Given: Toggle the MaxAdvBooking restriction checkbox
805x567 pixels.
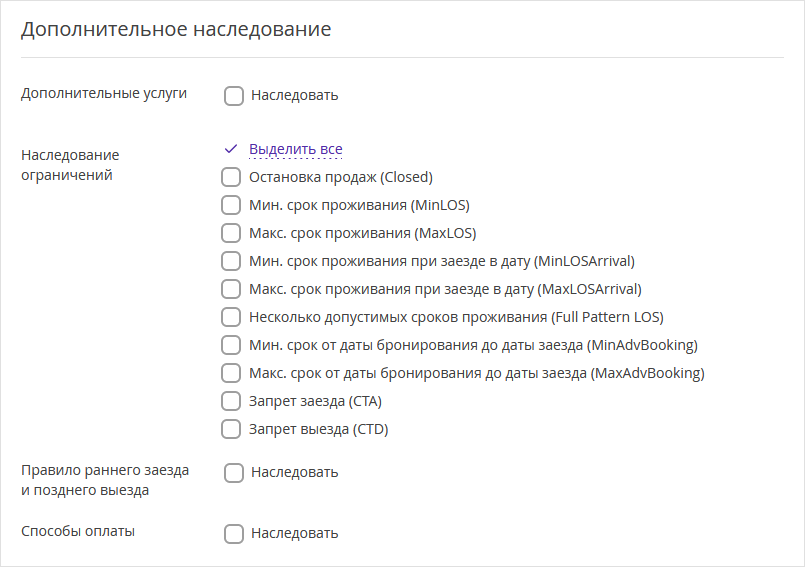Looking at the screenshot, I should pyautogui.click(x=231, y=373).
